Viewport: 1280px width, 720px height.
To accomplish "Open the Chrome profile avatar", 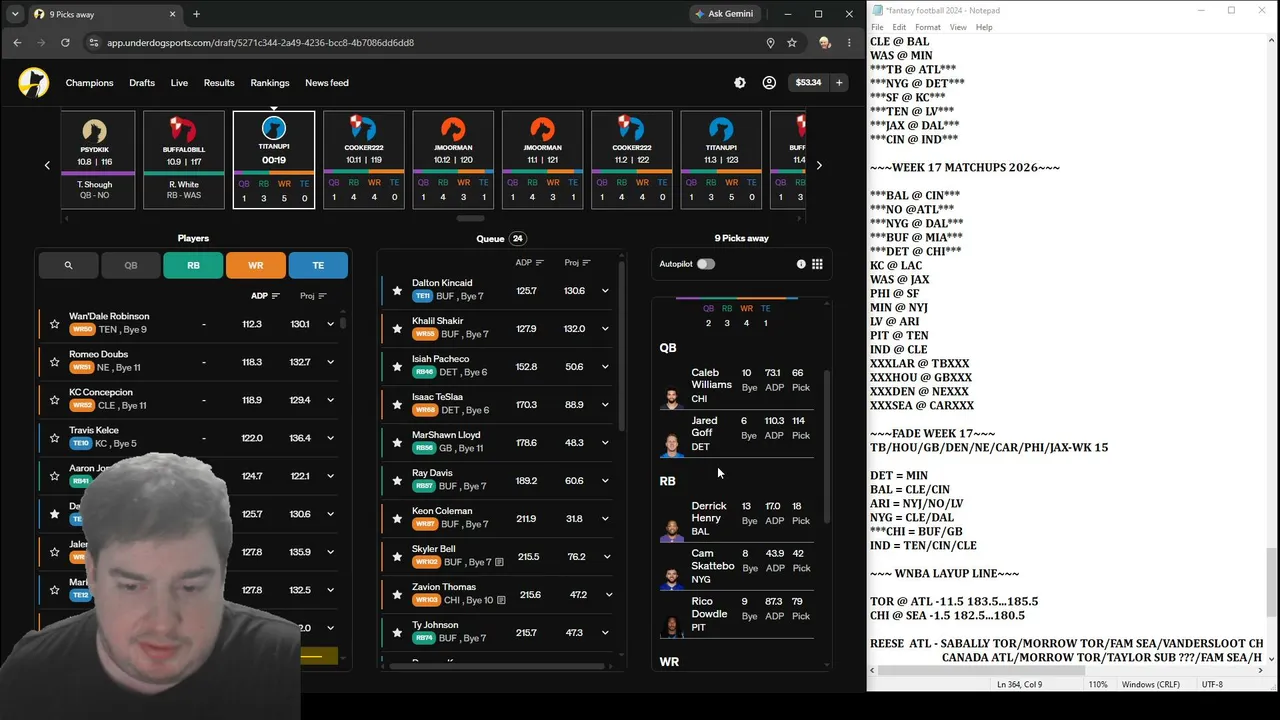I will tap(825, 43).
